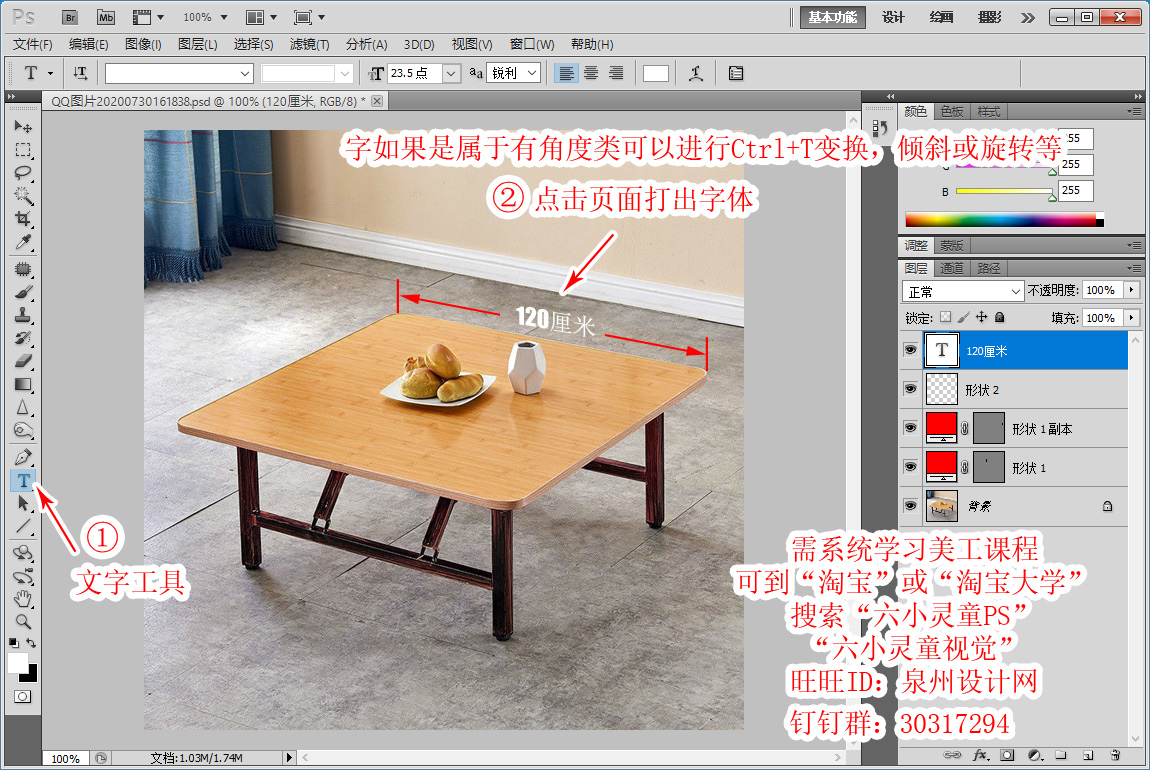Select the Spot Healing Brush tool
Screen dimensions: 1150x770
[x=23, y=269]
